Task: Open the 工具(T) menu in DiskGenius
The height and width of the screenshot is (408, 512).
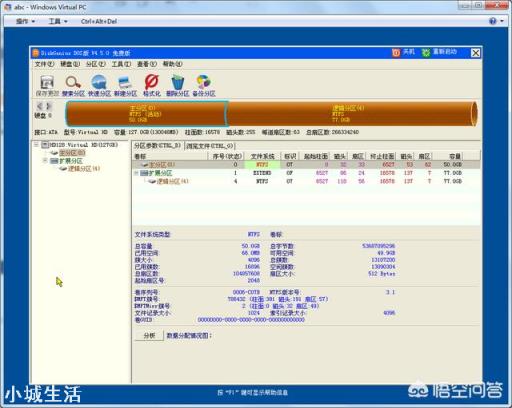Action: click(121, 64)
